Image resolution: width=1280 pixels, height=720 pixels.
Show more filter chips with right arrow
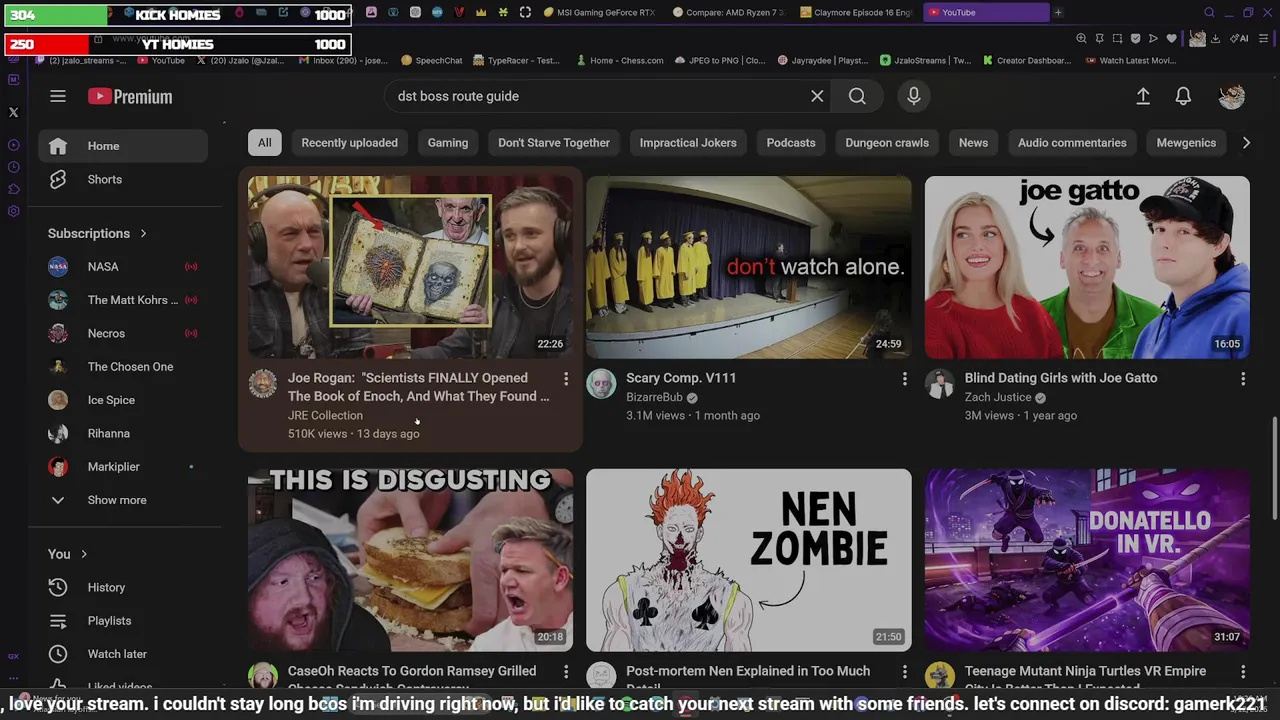tap(1246, 143)
